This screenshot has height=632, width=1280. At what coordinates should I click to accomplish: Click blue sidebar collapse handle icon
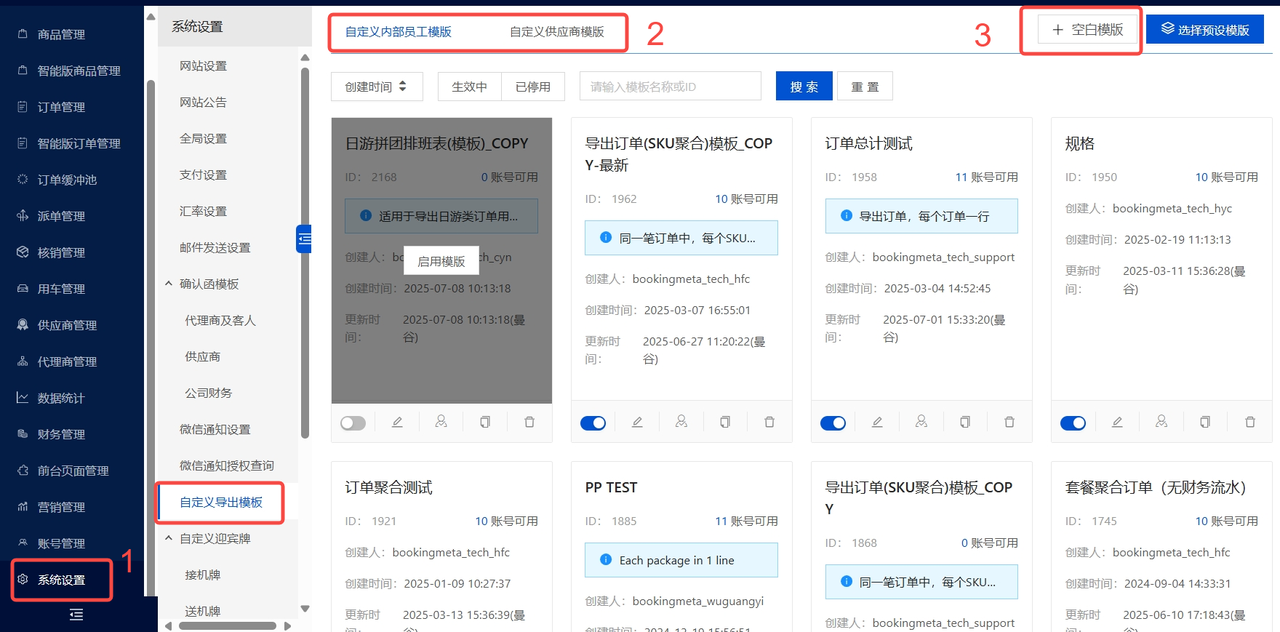[x=304, y=239]
